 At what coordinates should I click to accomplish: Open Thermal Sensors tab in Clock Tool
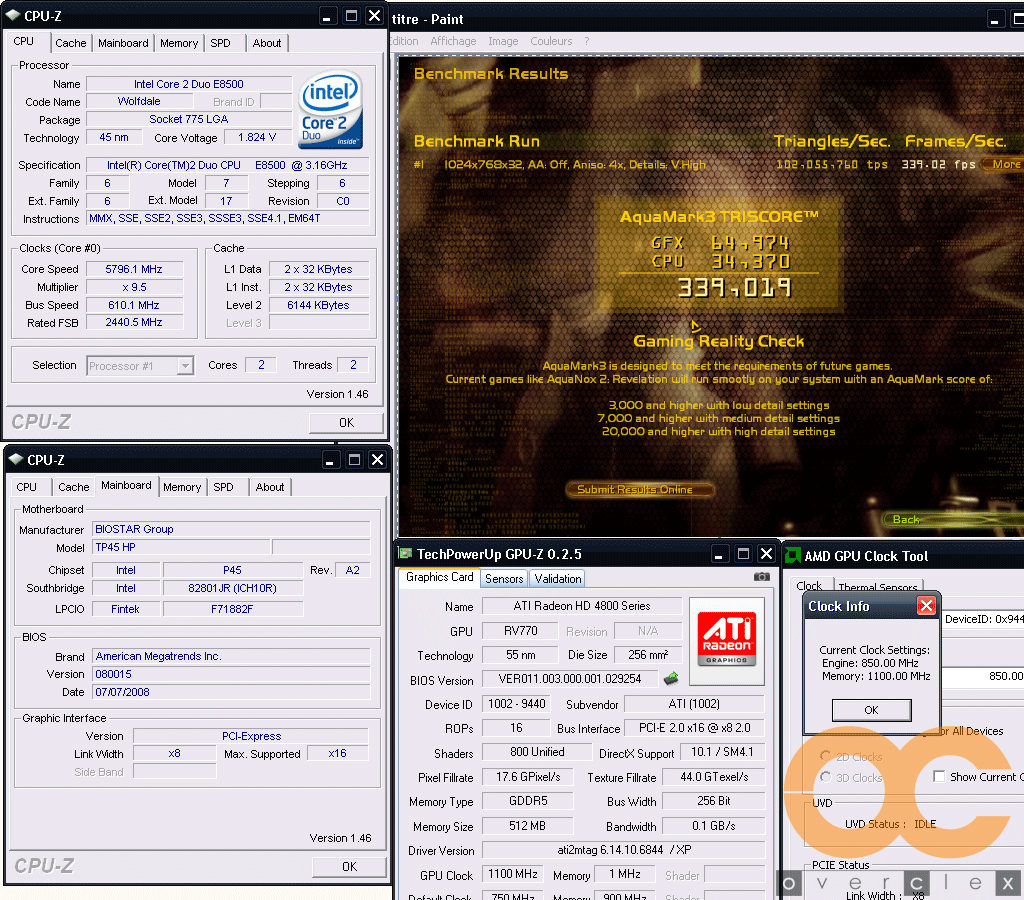878,587
